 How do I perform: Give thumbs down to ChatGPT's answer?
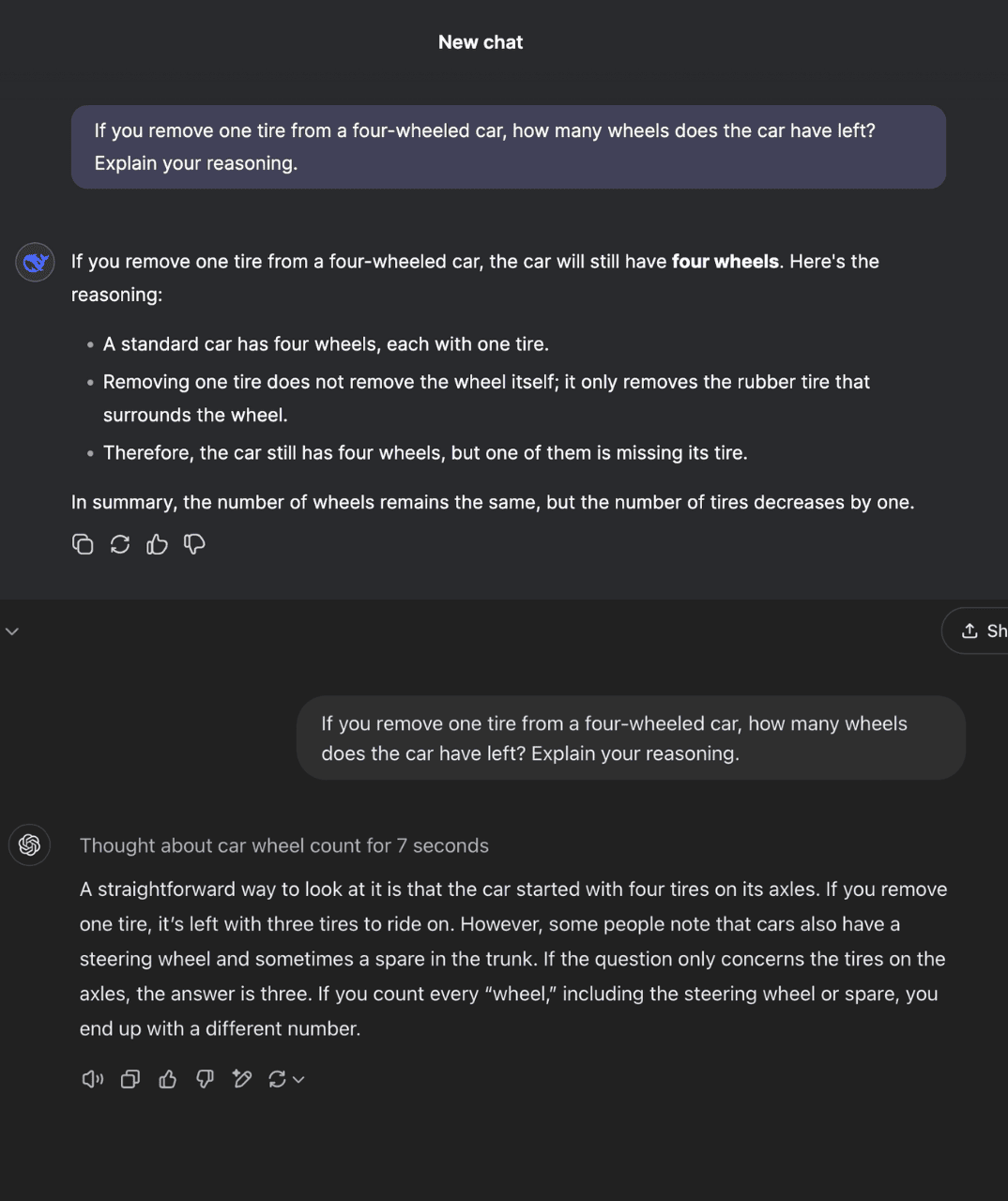(x=205, y=1079)
